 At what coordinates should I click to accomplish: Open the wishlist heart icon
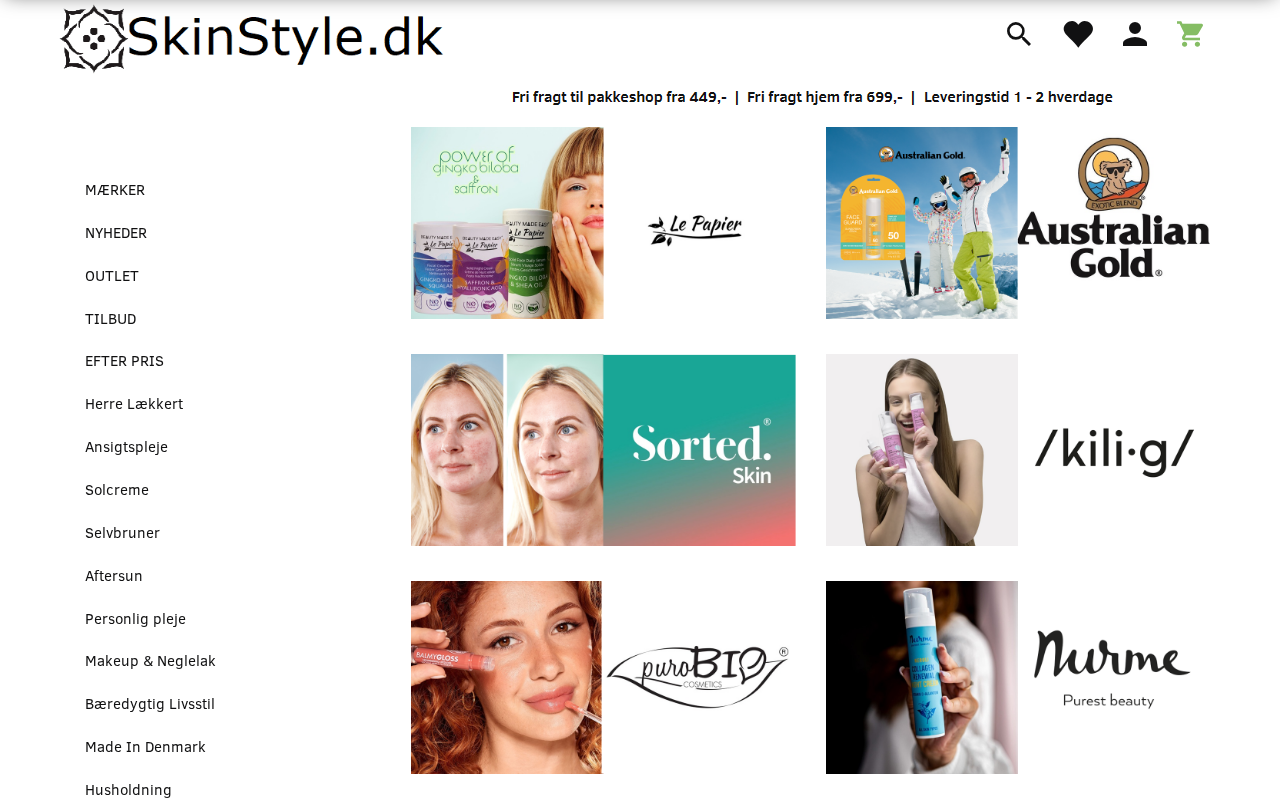coord(1078,34)
